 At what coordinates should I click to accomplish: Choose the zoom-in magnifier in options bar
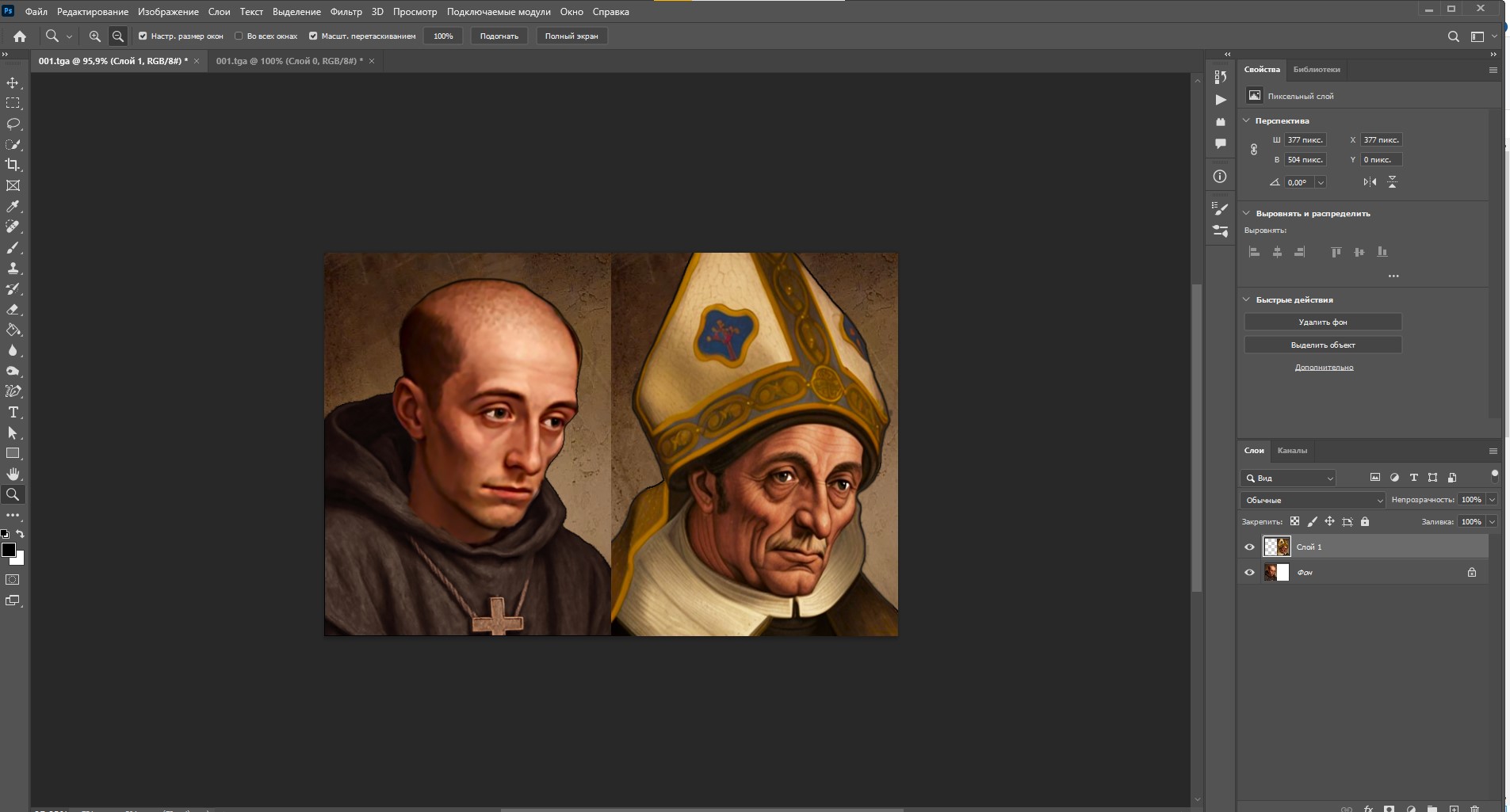pos(94,36)
